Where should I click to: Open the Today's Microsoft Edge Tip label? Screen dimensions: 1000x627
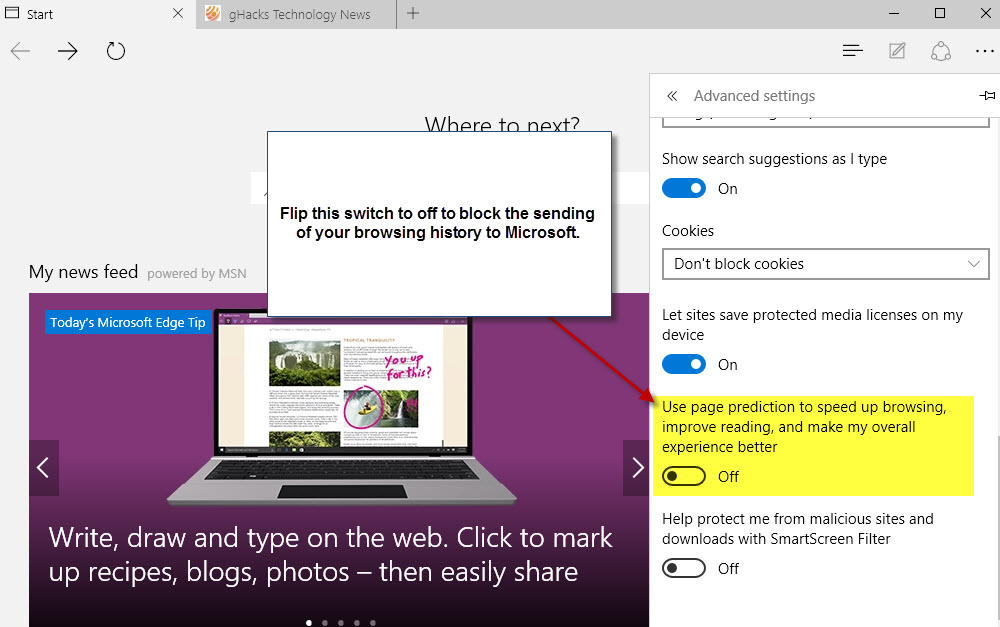[128, 323]
